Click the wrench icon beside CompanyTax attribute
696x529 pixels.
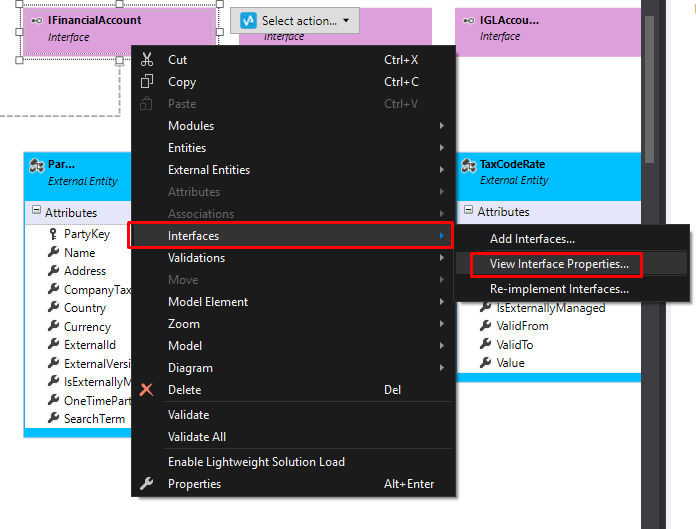pos(53,289)
